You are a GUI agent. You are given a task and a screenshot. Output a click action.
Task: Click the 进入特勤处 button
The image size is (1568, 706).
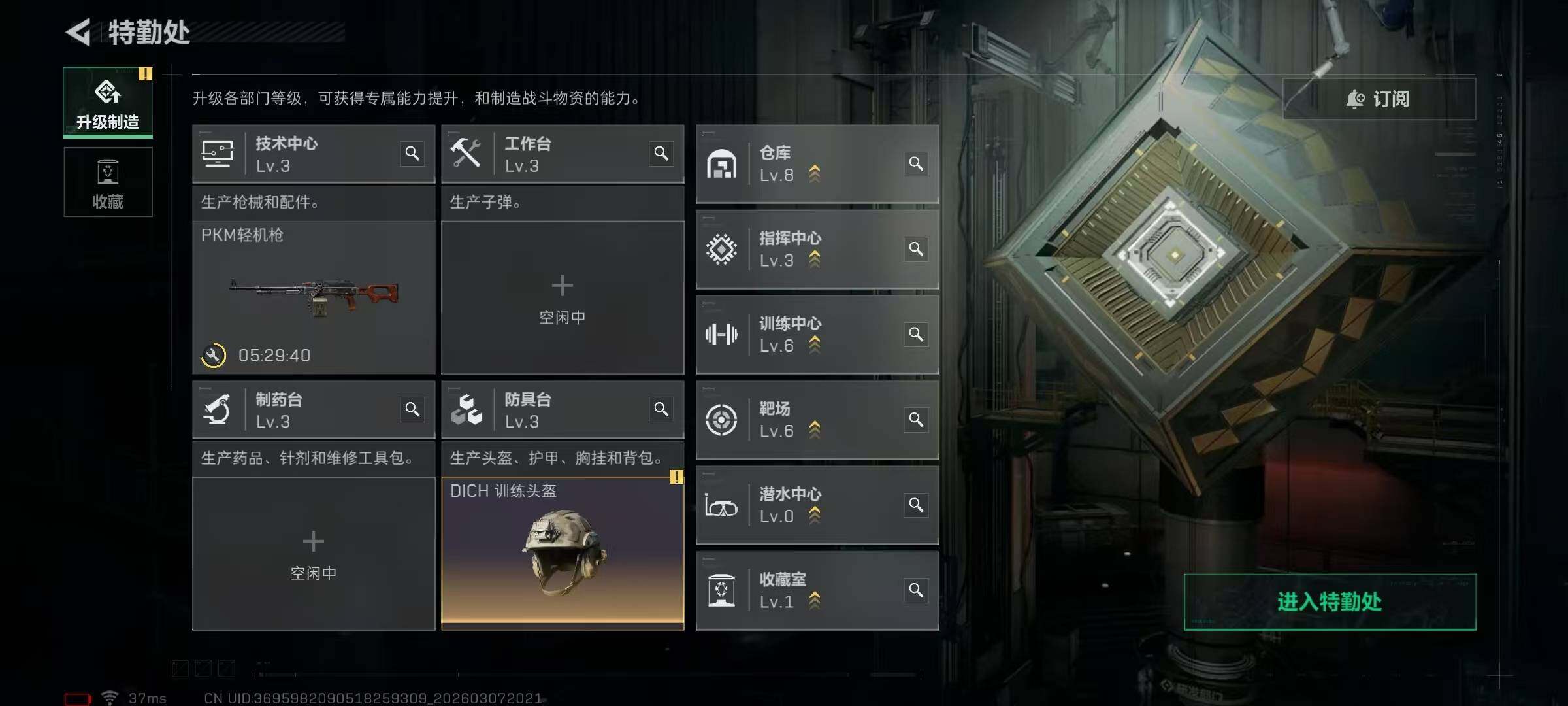(1330, 601)
